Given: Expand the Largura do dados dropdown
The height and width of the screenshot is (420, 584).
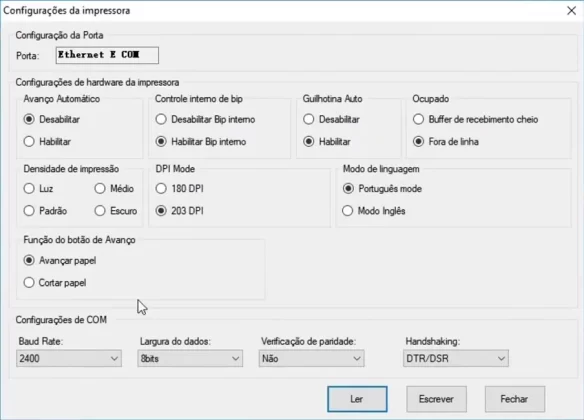Looking at the screenshot, I should [190, 359].
